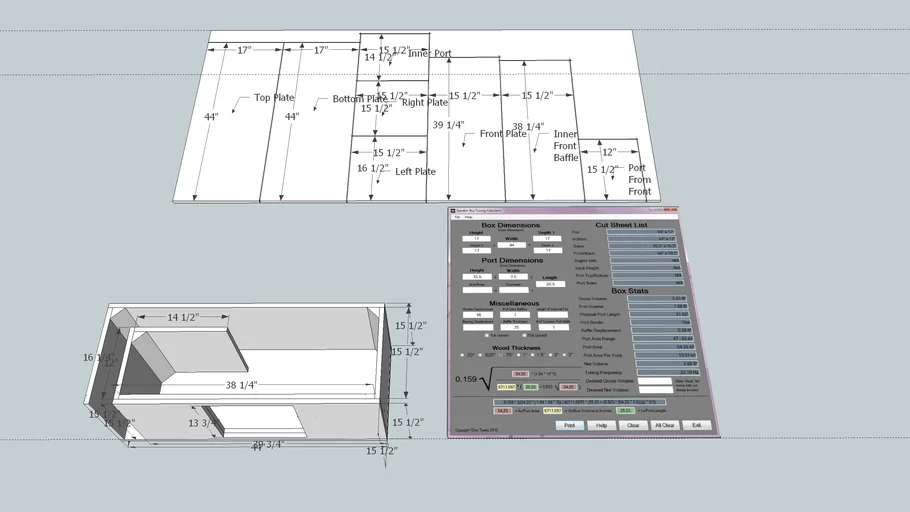
Task: Click the Speaker Box Tuning Calculator title icon
Action: click(453, 210)
